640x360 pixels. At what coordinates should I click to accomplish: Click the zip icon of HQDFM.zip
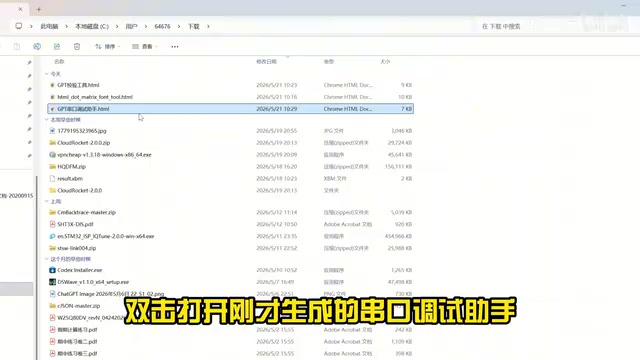52,167
